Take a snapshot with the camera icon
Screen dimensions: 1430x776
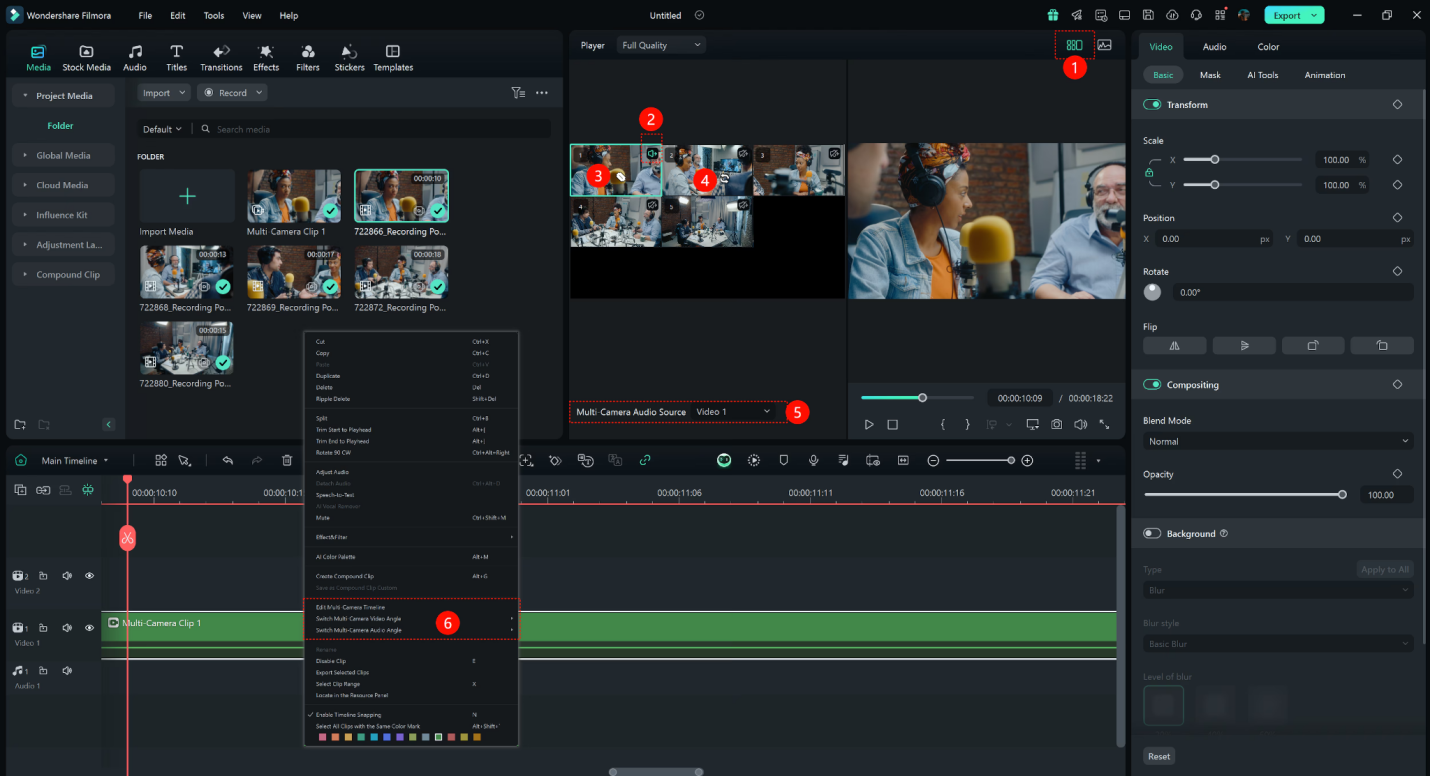pyautogui.click(x=1056, y=424)
